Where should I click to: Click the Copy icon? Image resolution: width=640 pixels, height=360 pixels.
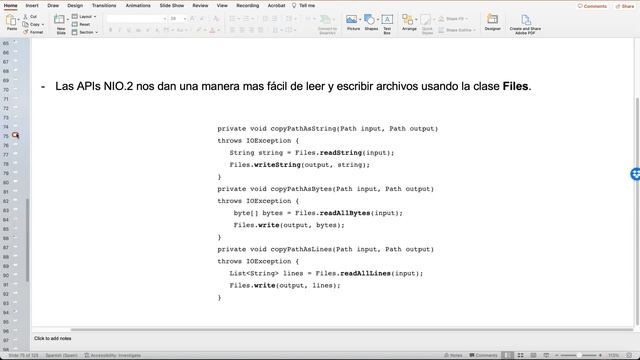tap(25, 24)
